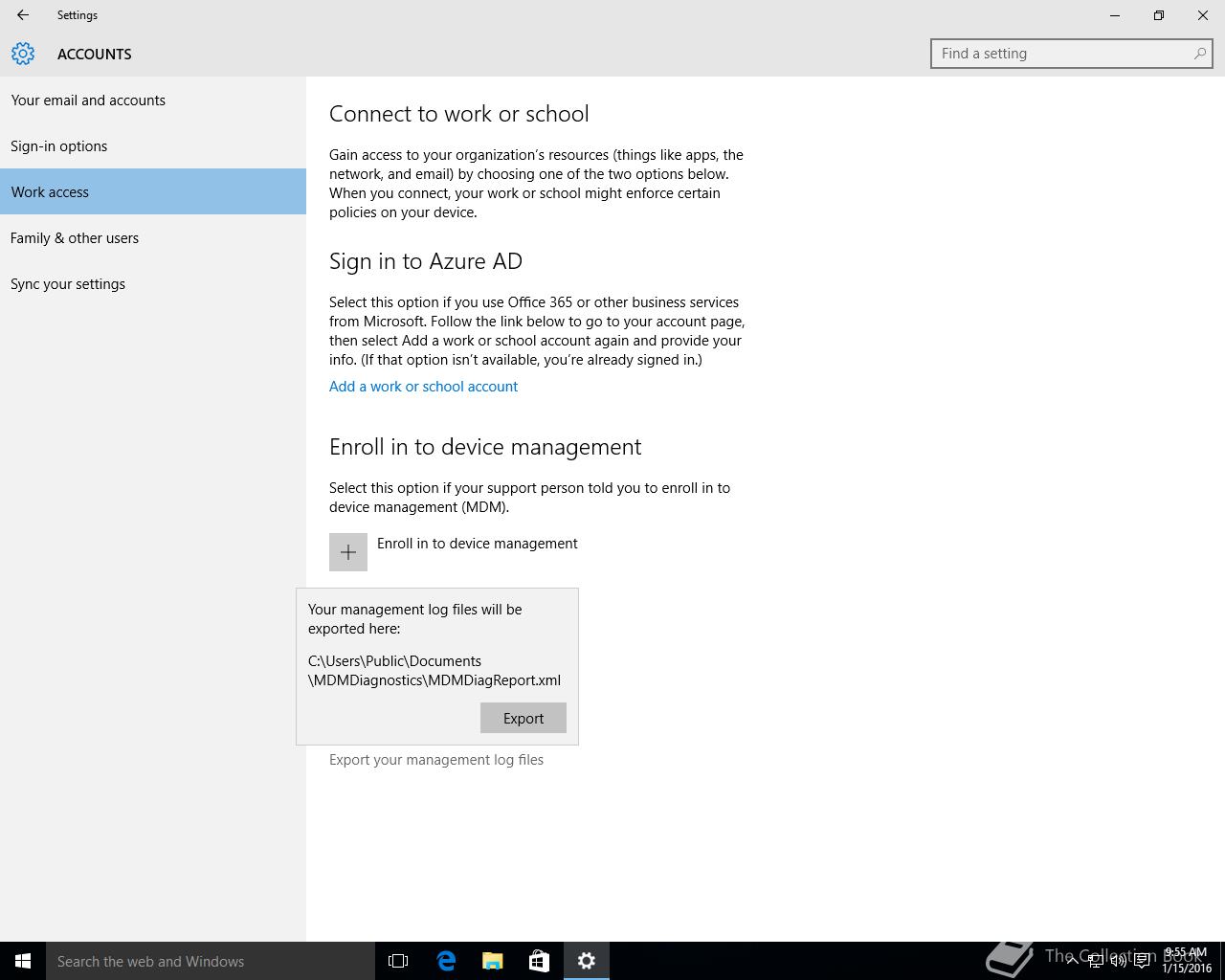Click Export your management log files link
This screenshot has width=1225, height=980.
436,760
